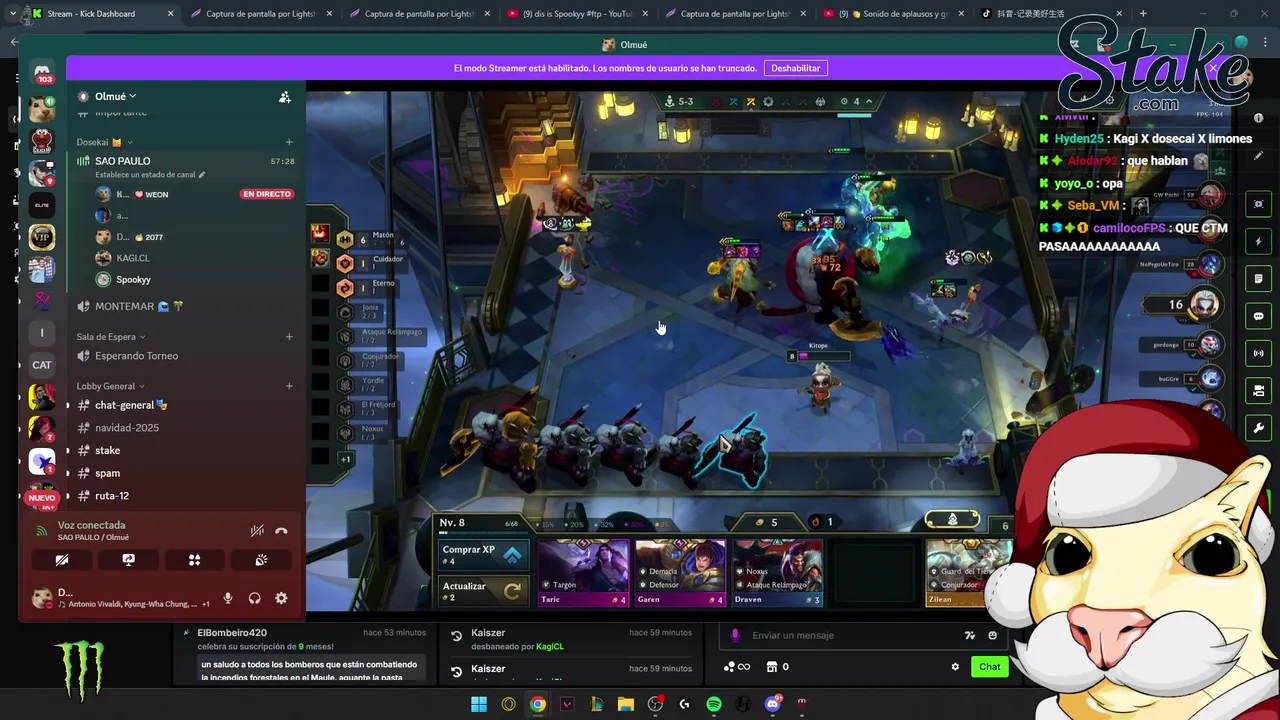
Task: Open Discord from the taskbar
Action: [772, 704]
